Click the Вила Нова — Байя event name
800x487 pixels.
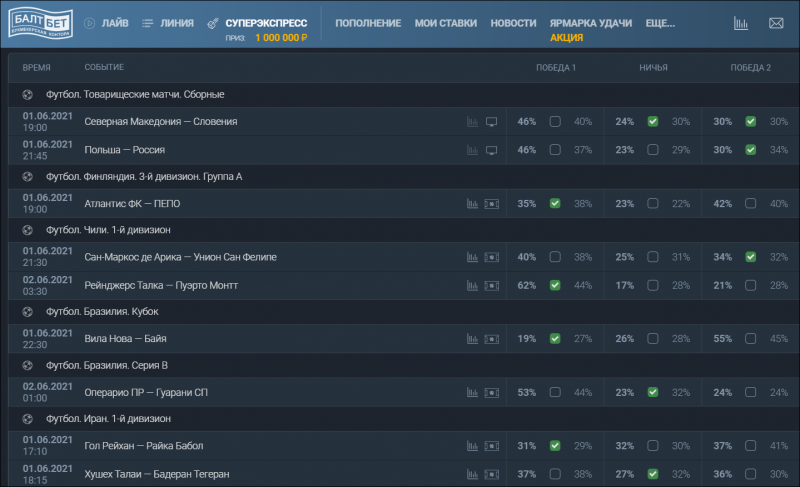[126, 339]
